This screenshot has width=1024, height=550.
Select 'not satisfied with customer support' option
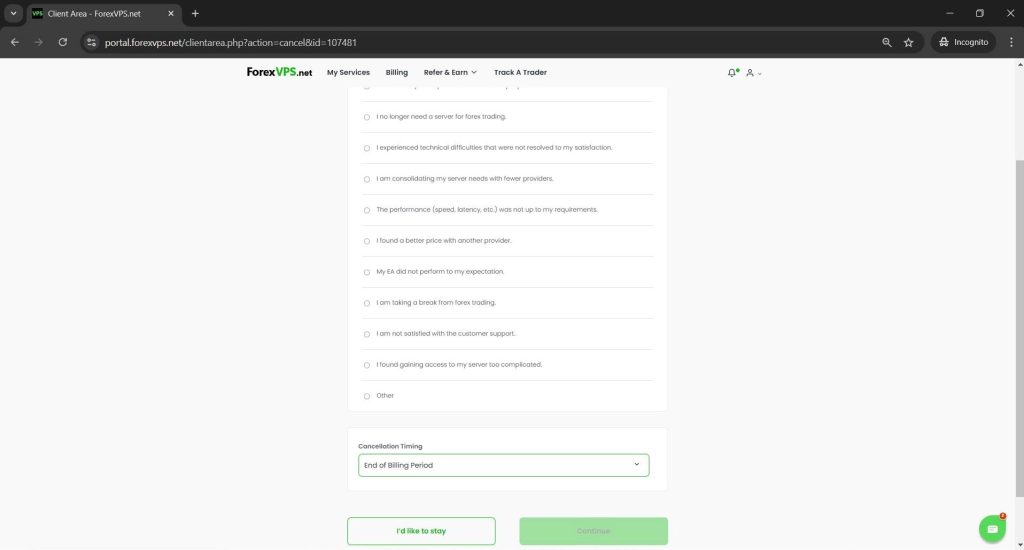367,334
